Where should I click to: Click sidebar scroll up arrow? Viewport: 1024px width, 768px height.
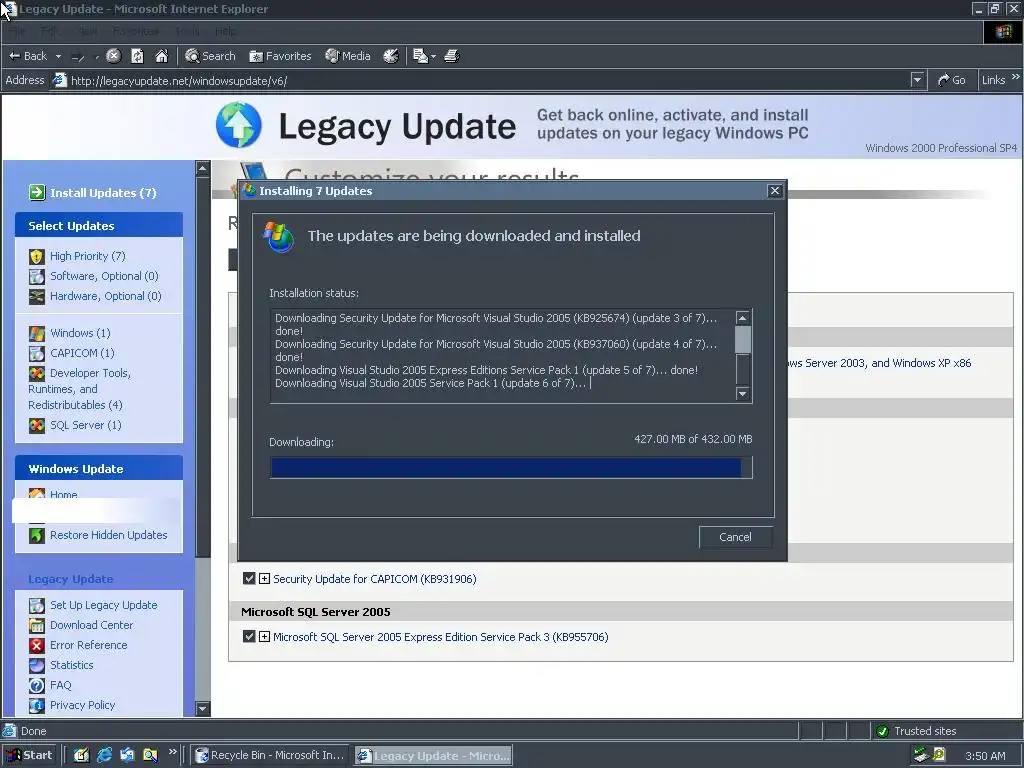pos(203,168)
